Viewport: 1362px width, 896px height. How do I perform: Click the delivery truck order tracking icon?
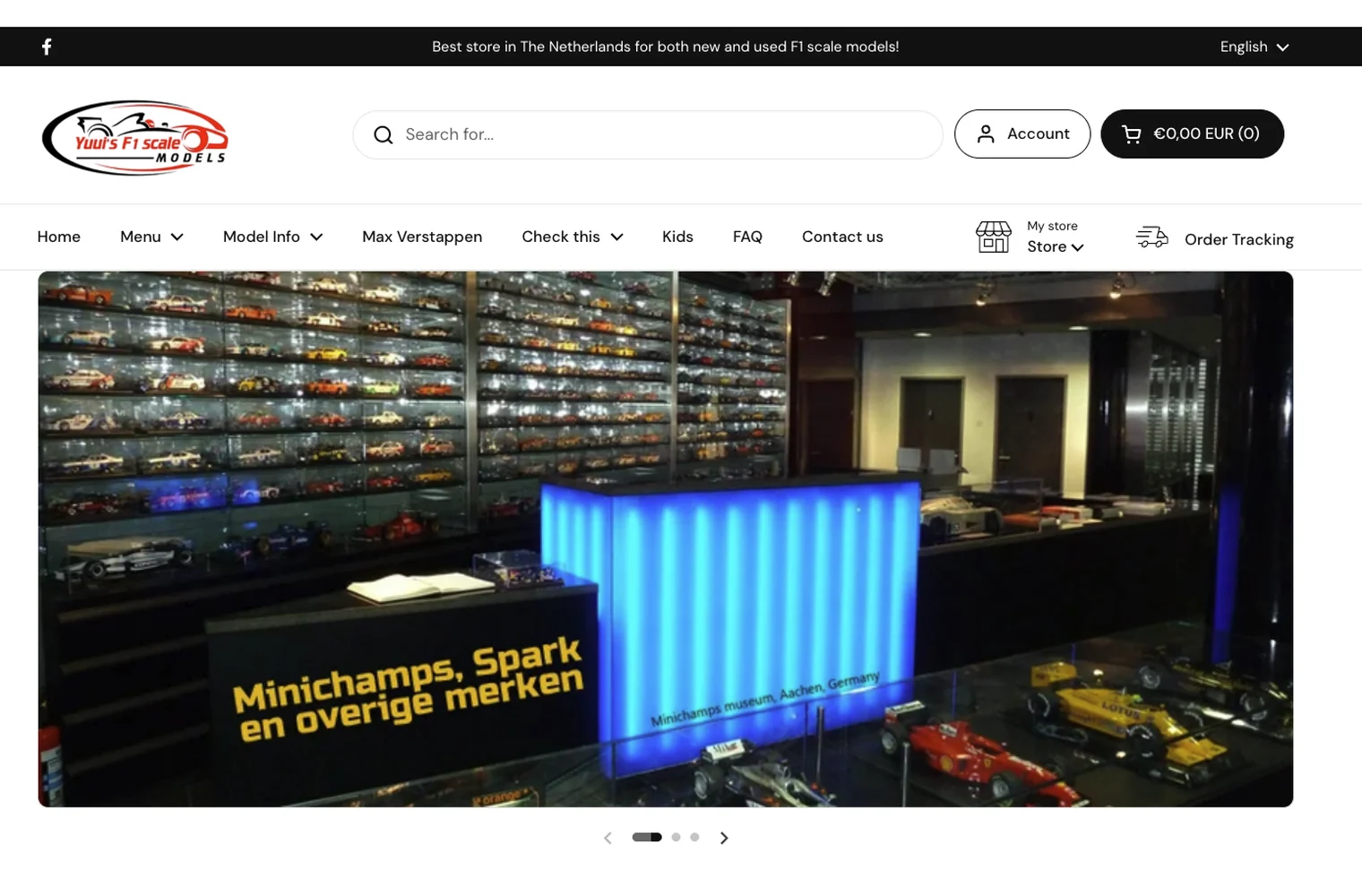tap(1152, 237)
